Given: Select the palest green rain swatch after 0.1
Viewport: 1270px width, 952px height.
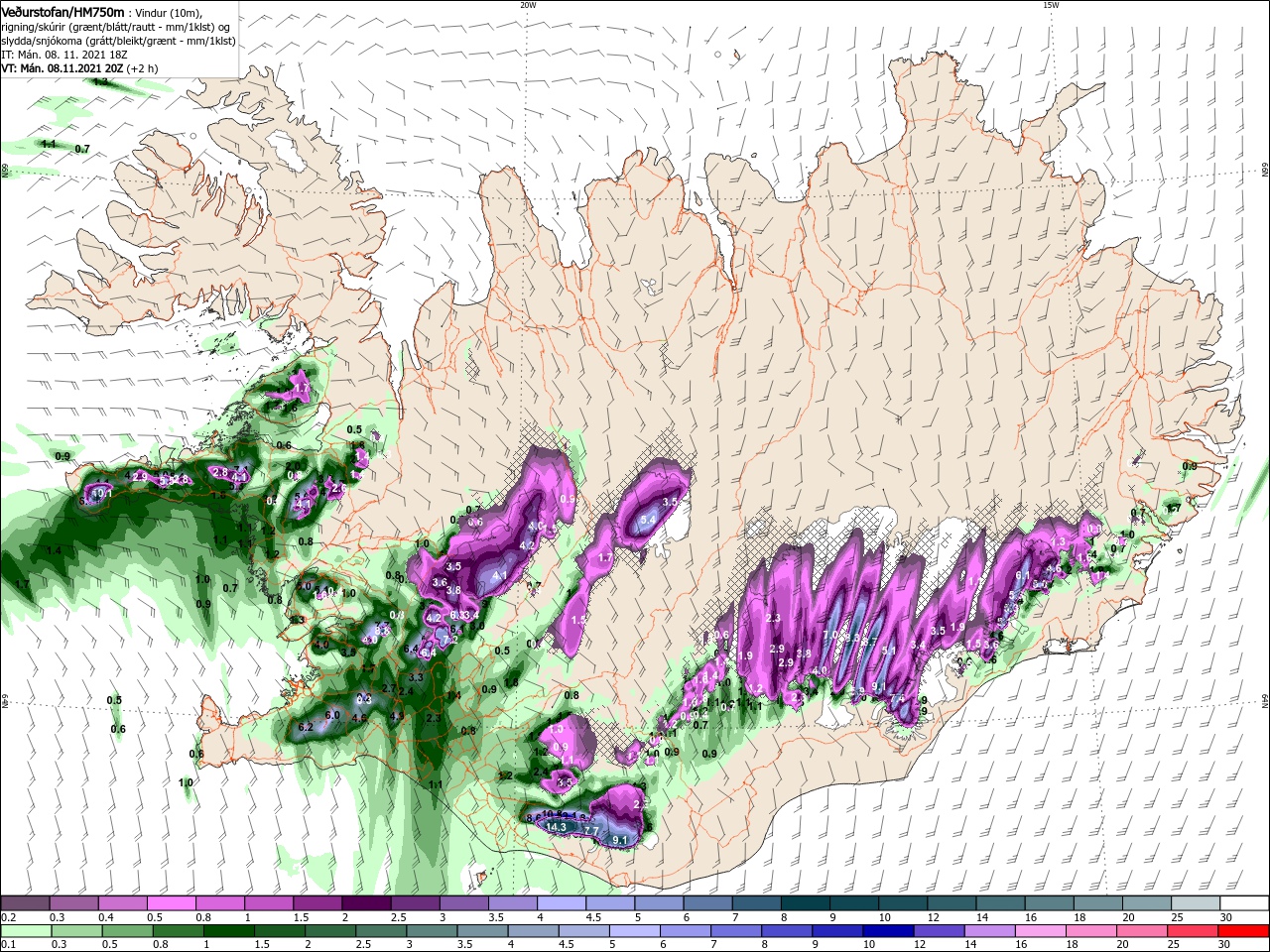Looking at the screenshot, I should coord(25,930).
